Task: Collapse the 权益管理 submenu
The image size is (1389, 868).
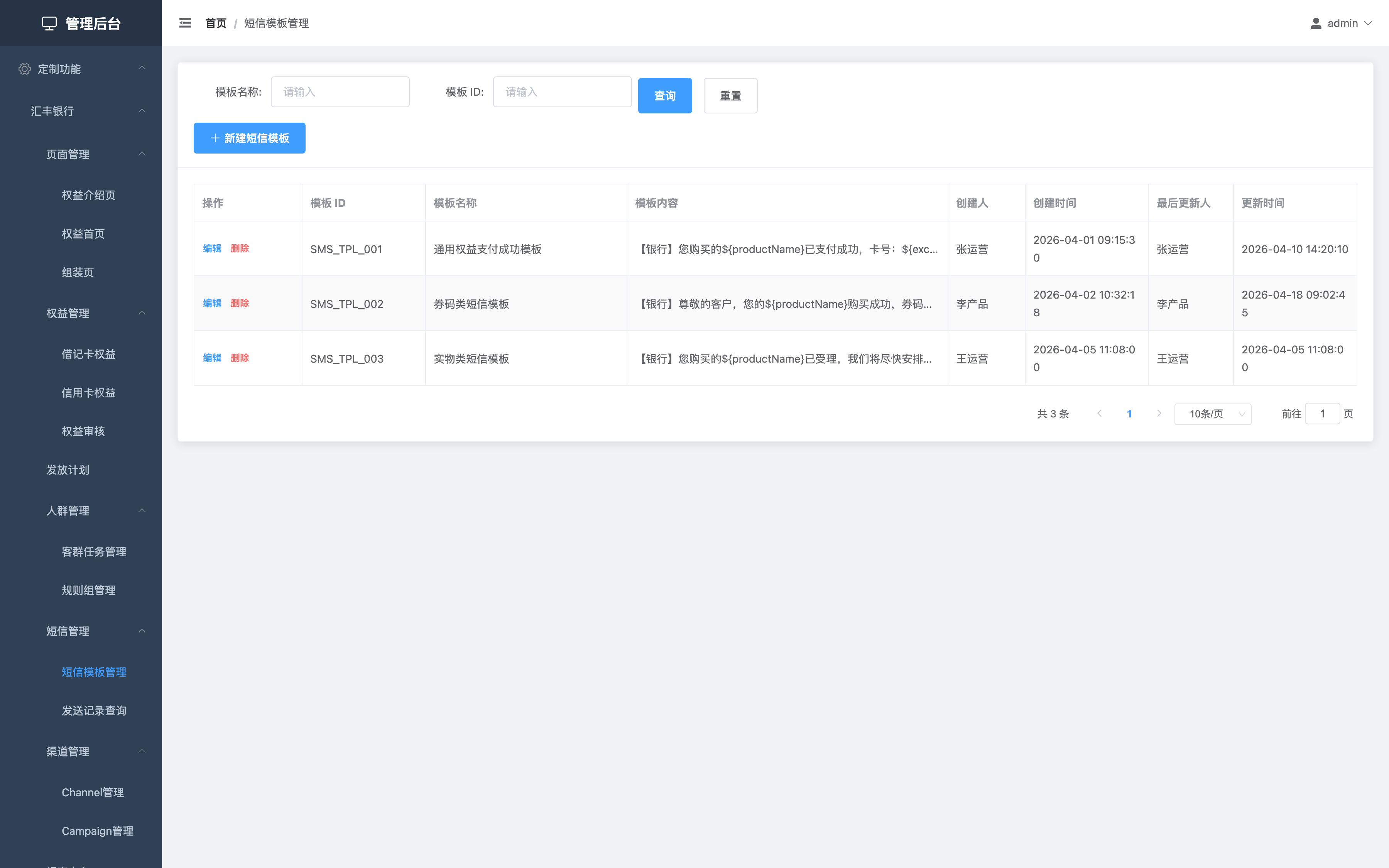Action: (81, 313)
